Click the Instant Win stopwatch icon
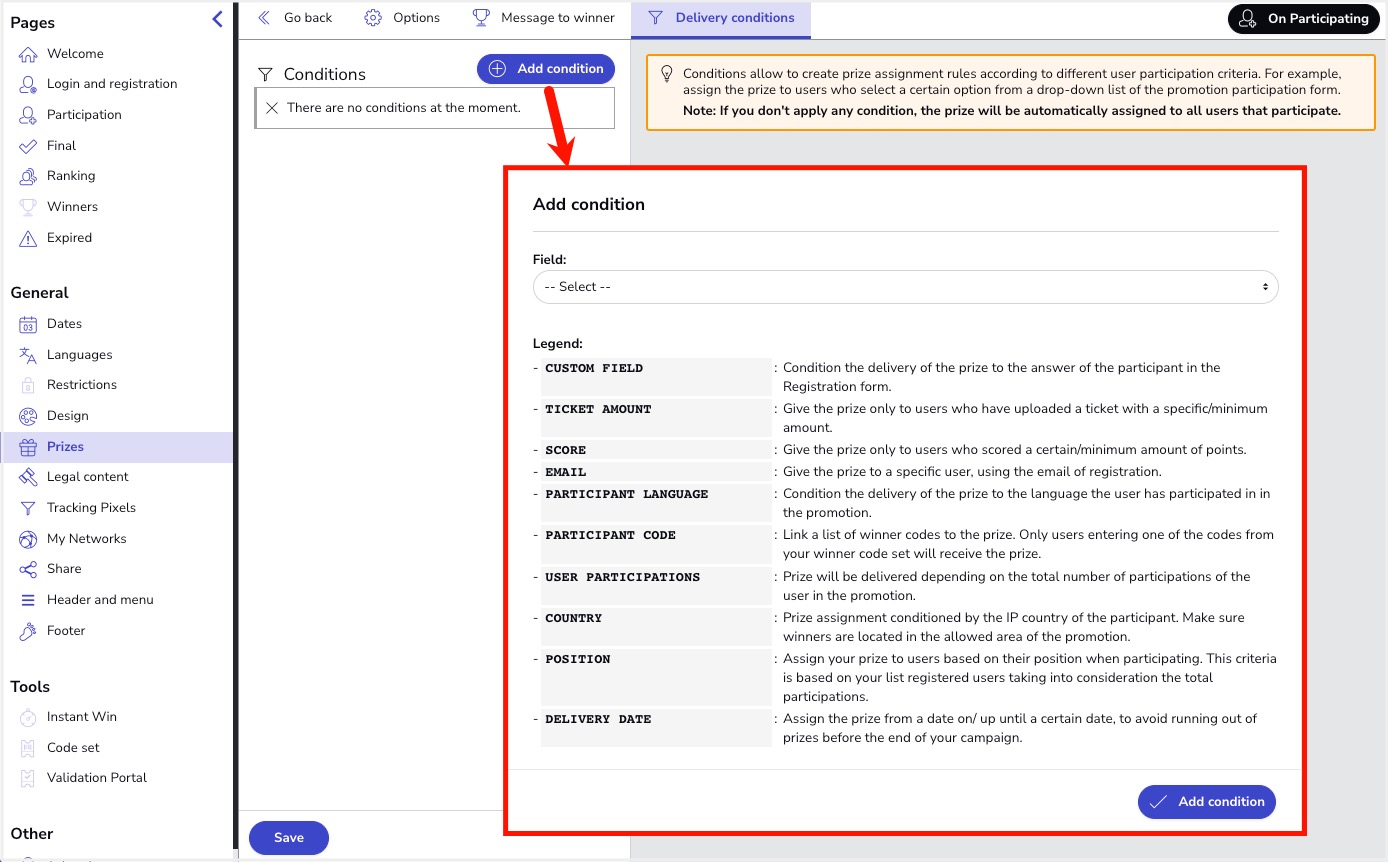The image size is (1388, 862). coord(28,717)
